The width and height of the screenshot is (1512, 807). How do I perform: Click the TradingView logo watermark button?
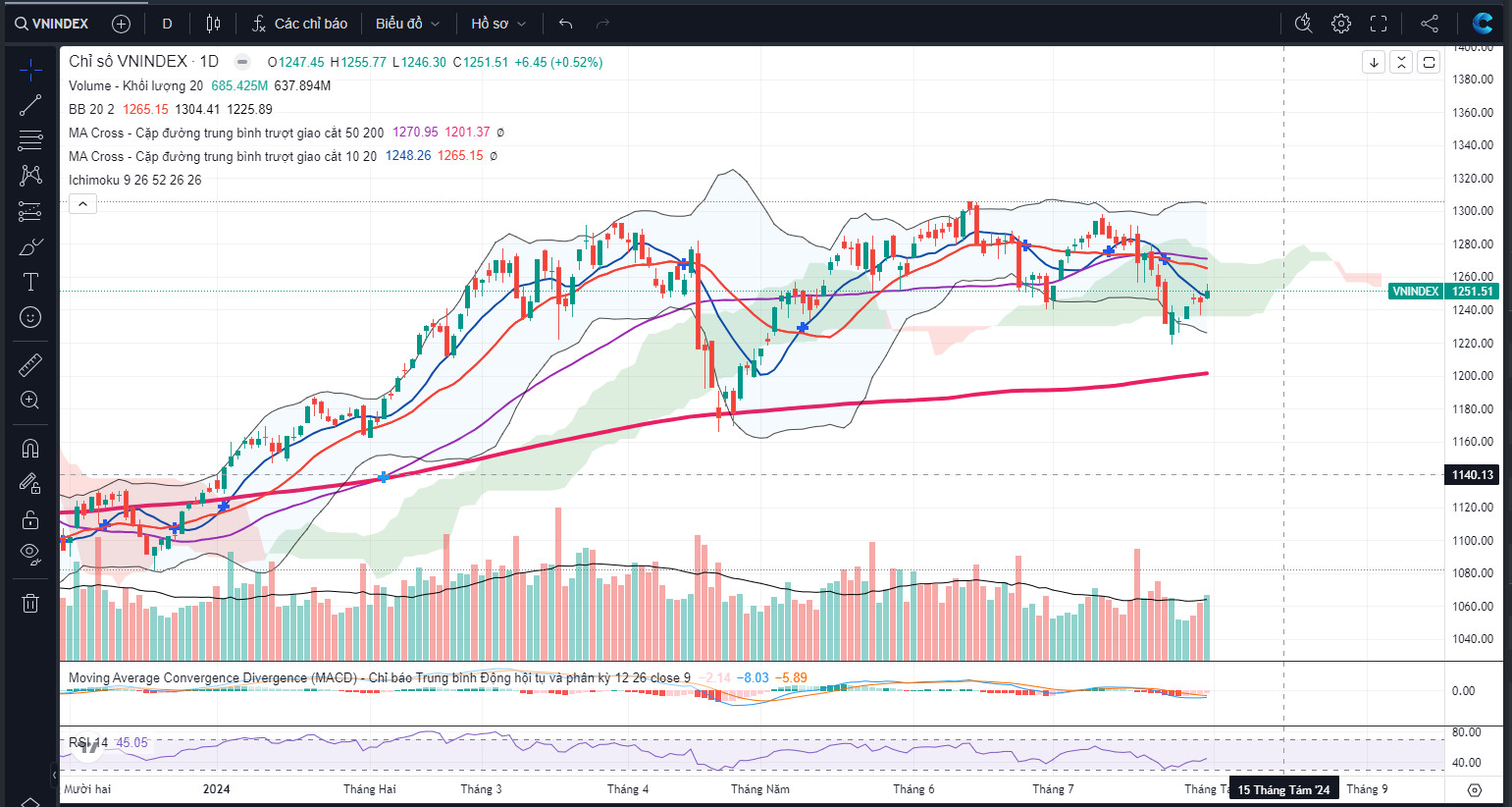(88, 747)
